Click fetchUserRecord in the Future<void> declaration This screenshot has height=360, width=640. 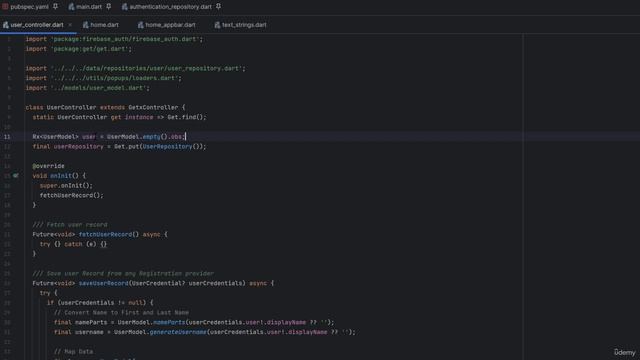click(105, 235)
